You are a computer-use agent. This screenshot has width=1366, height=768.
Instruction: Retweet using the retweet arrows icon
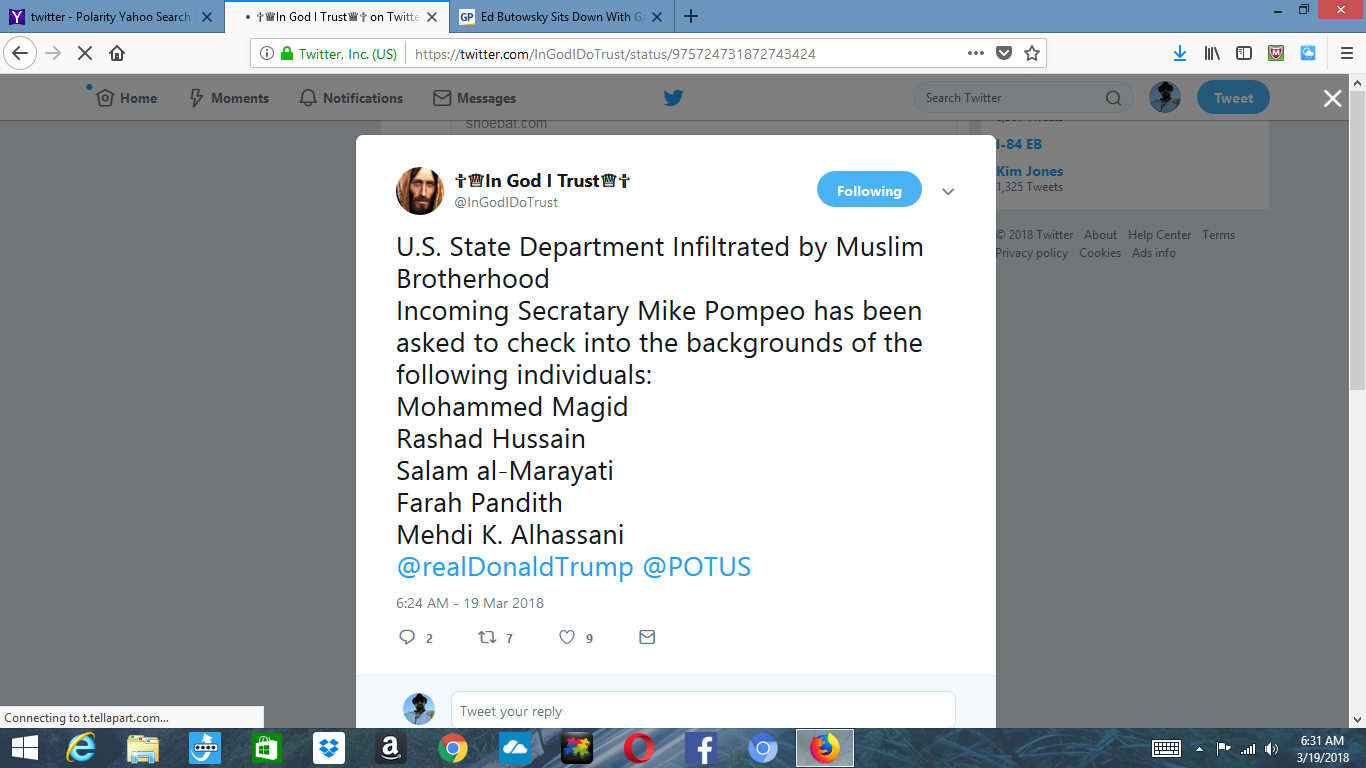487,637
